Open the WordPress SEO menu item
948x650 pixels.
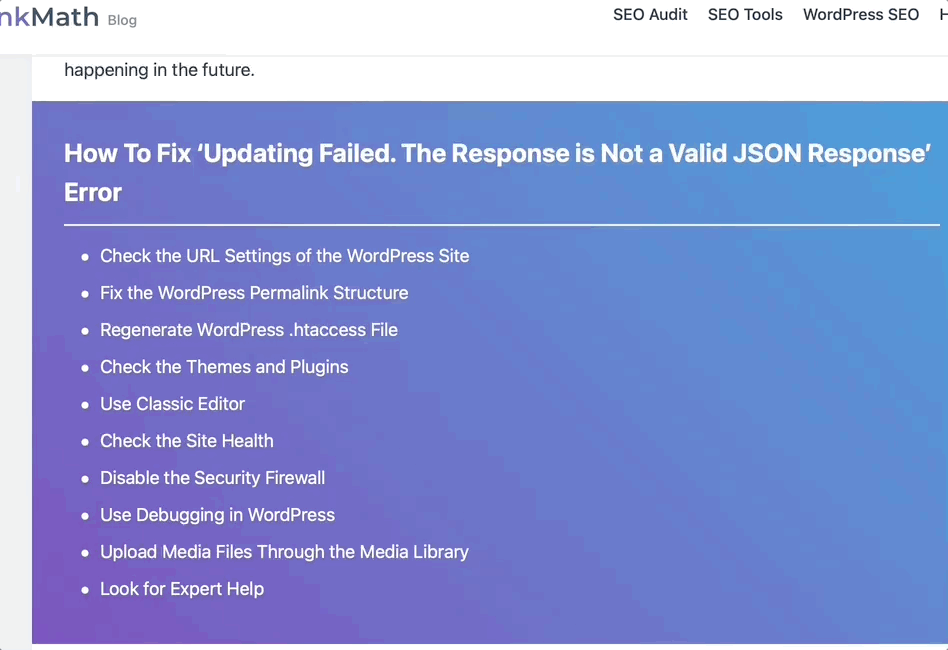coord(861,15)
